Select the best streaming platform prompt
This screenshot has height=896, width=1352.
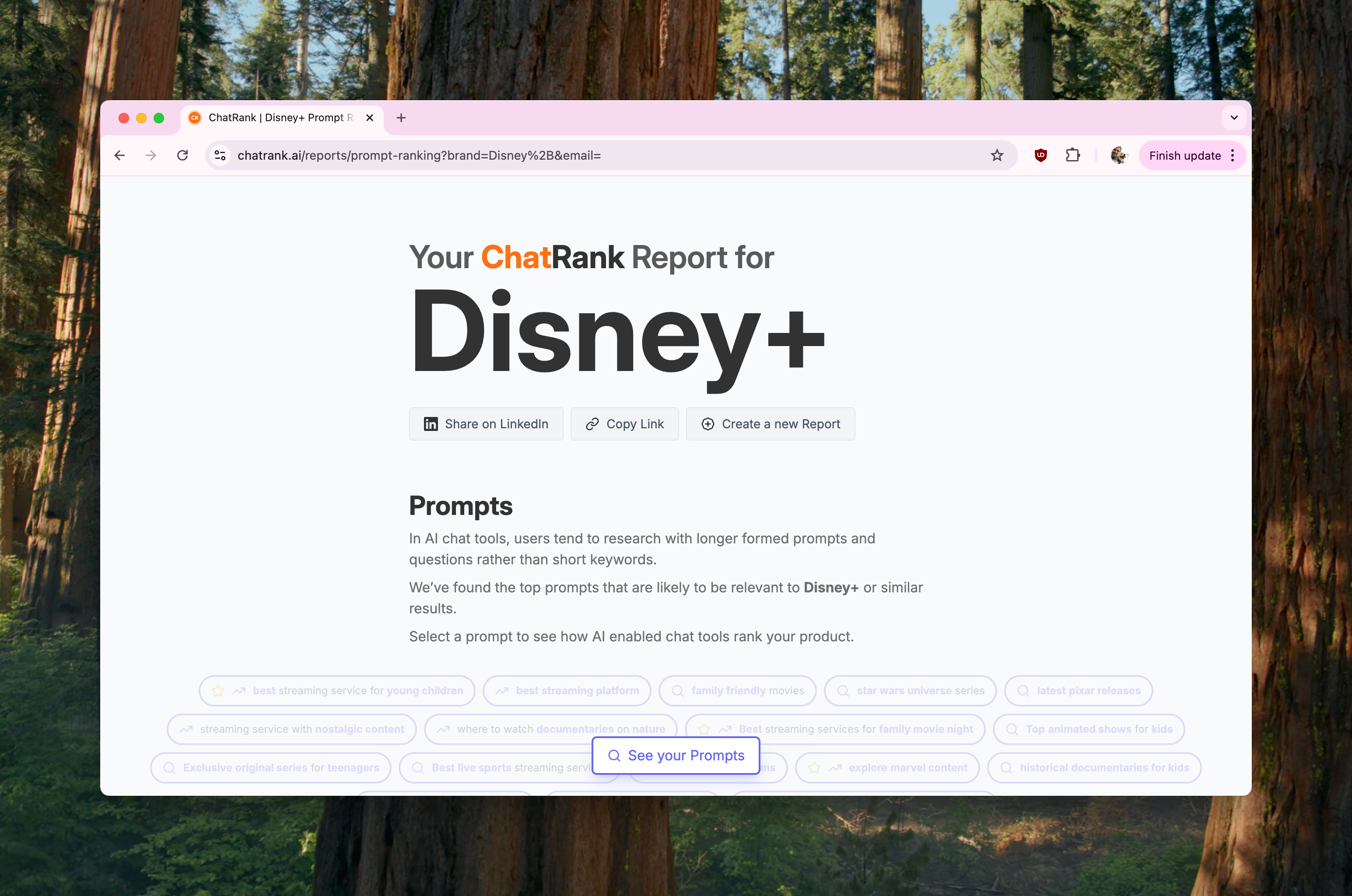point(567,691)
